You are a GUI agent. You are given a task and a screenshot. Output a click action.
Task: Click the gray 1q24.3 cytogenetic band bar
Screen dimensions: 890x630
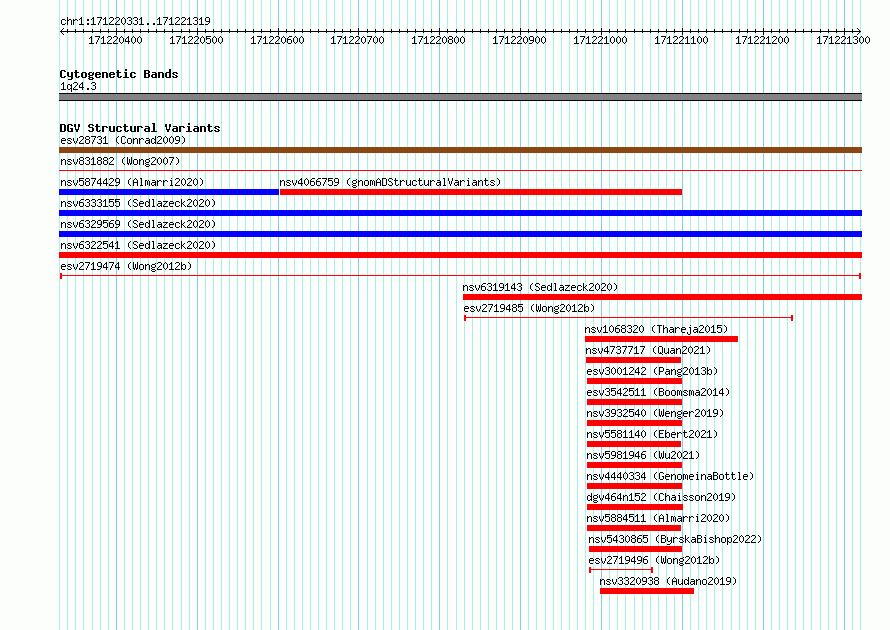[460, 97]
